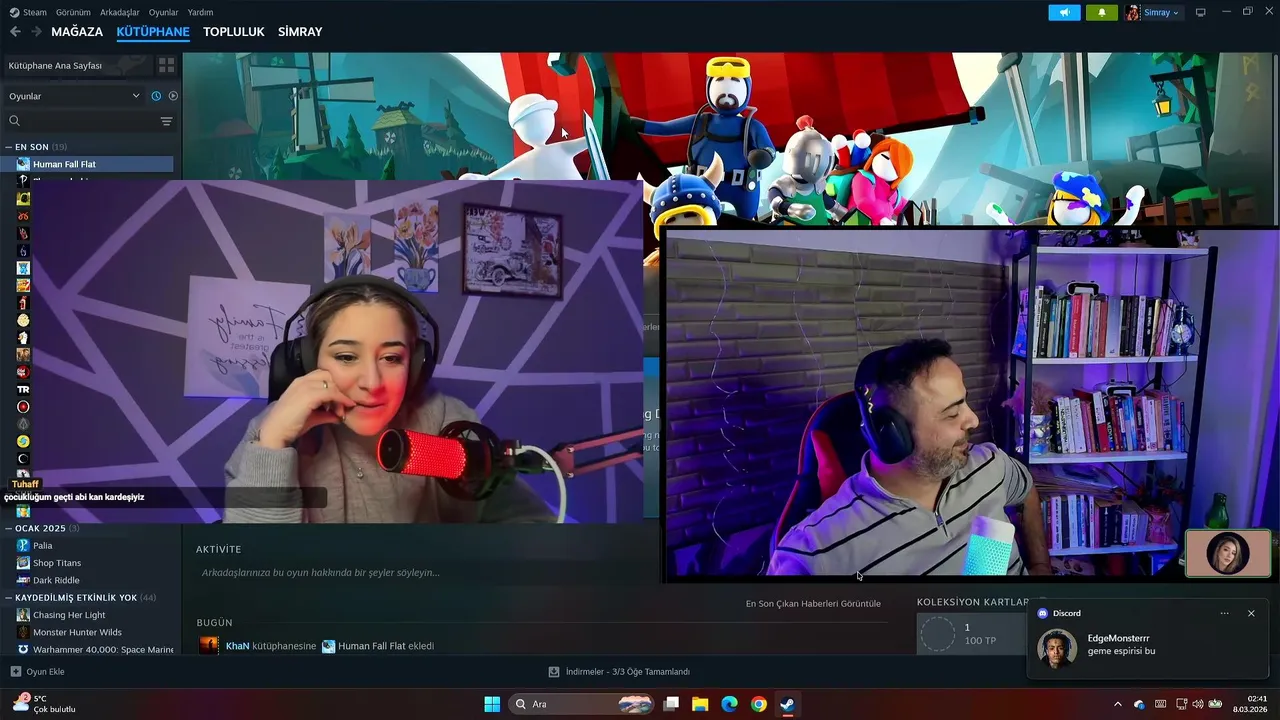
Task: Switch to Big Picture mode monitor icon
Action: (1201, 12)
